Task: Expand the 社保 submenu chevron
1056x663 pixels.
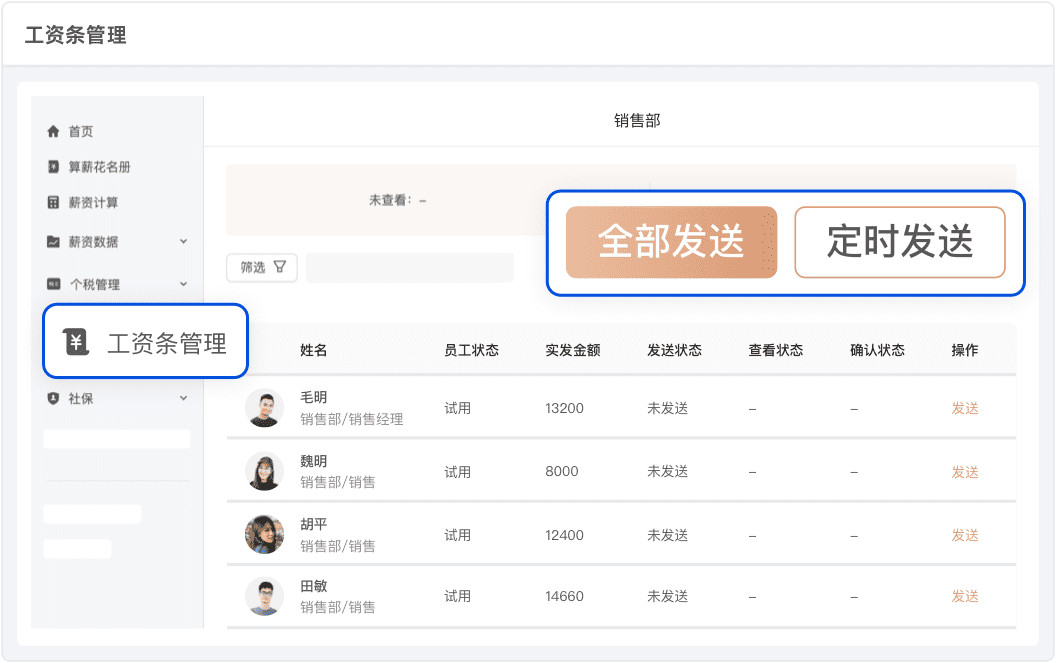Action: (x=183, y=398)
